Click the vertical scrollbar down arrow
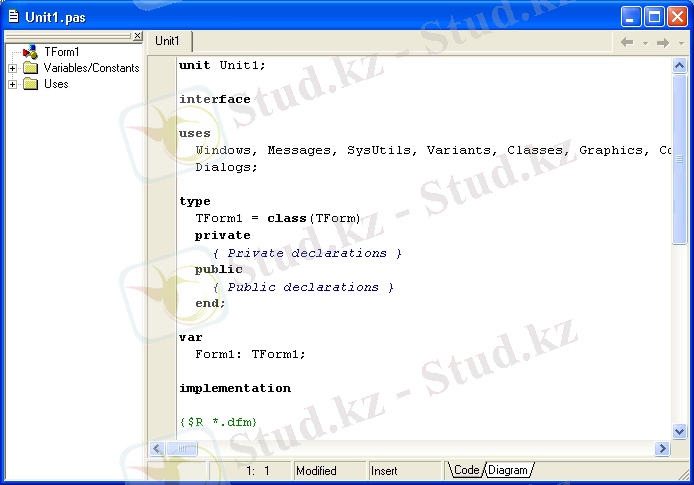This screenshot has height=485, width=694. (x=679, y=431)
